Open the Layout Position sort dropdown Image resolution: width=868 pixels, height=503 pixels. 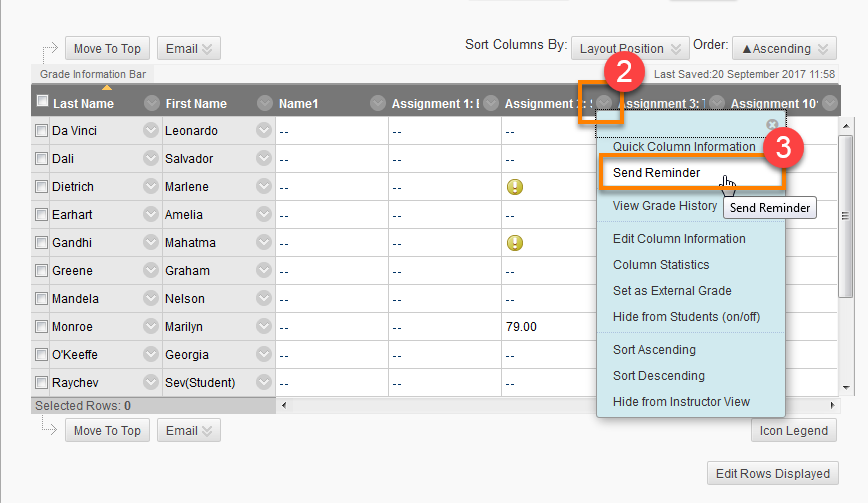tap(630, 48)
